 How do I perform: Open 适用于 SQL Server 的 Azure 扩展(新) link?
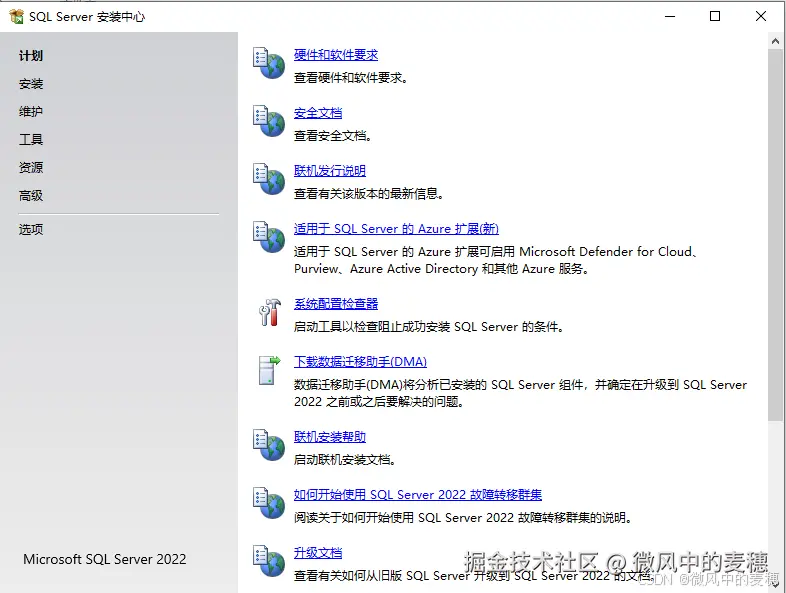396,229
